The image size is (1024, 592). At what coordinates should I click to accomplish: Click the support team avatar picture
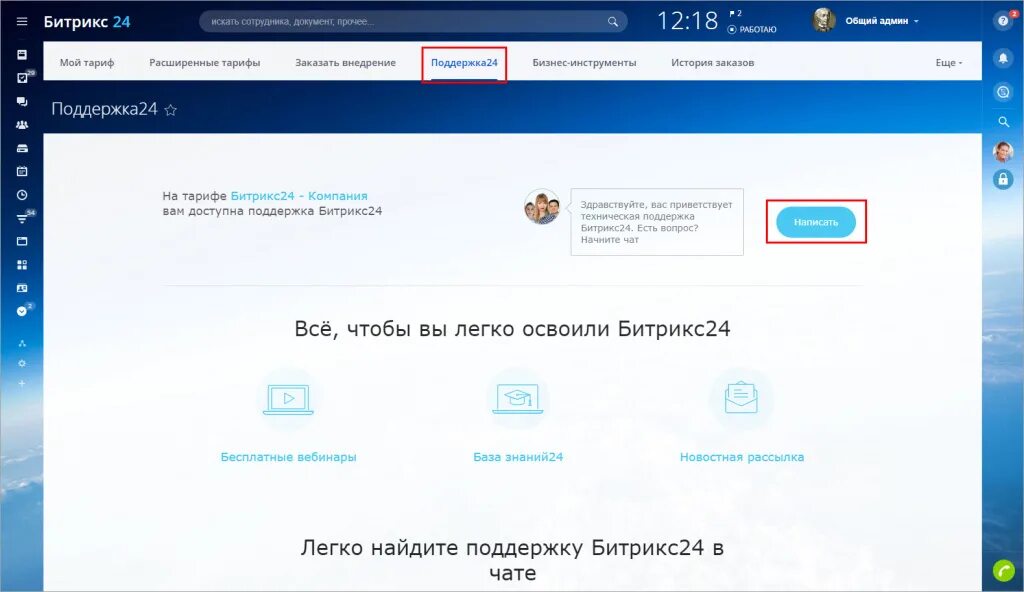542,207
